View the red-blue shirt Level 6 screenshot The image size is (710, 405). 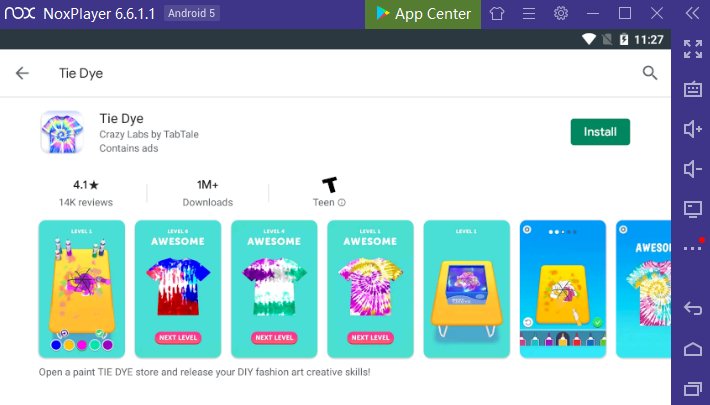point(178,289)
